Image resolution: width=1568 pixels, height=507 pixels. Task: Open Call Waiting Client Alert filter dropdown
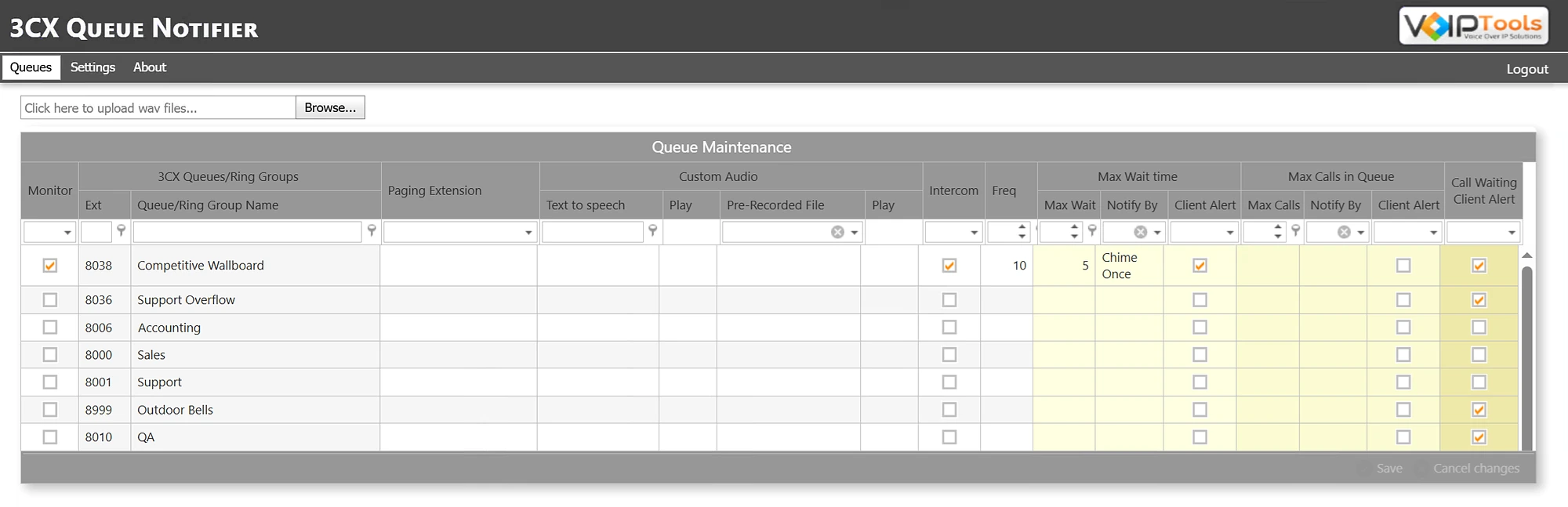click(x=1512, y=233)
